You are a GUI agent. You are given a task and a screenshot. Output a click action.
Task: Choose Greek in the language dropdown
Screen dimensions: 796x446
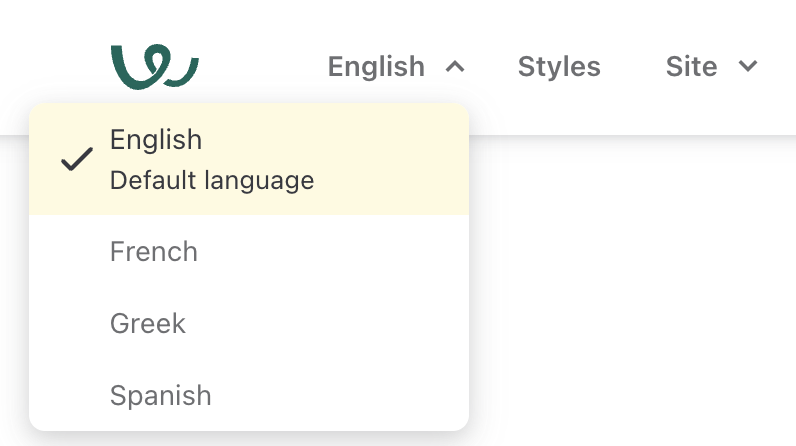[x=148, y=323]
